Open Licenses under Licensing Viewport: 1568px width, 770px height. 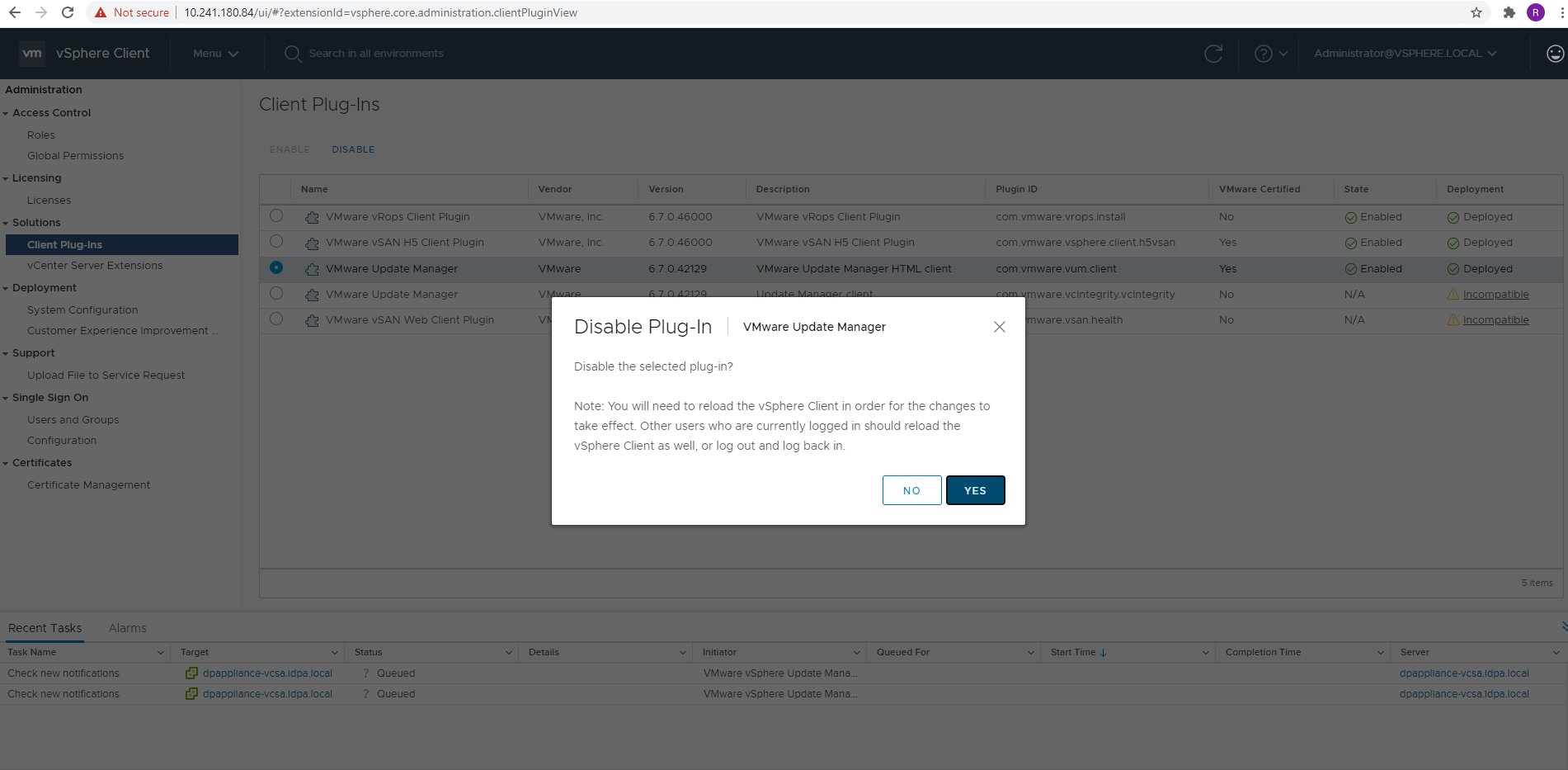[49, 201]
